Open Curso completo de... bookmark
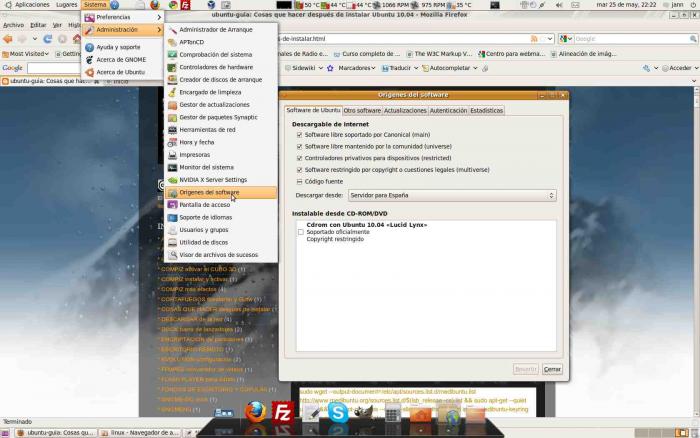Viewport: 700px width, 438px height. click(367, 54)
